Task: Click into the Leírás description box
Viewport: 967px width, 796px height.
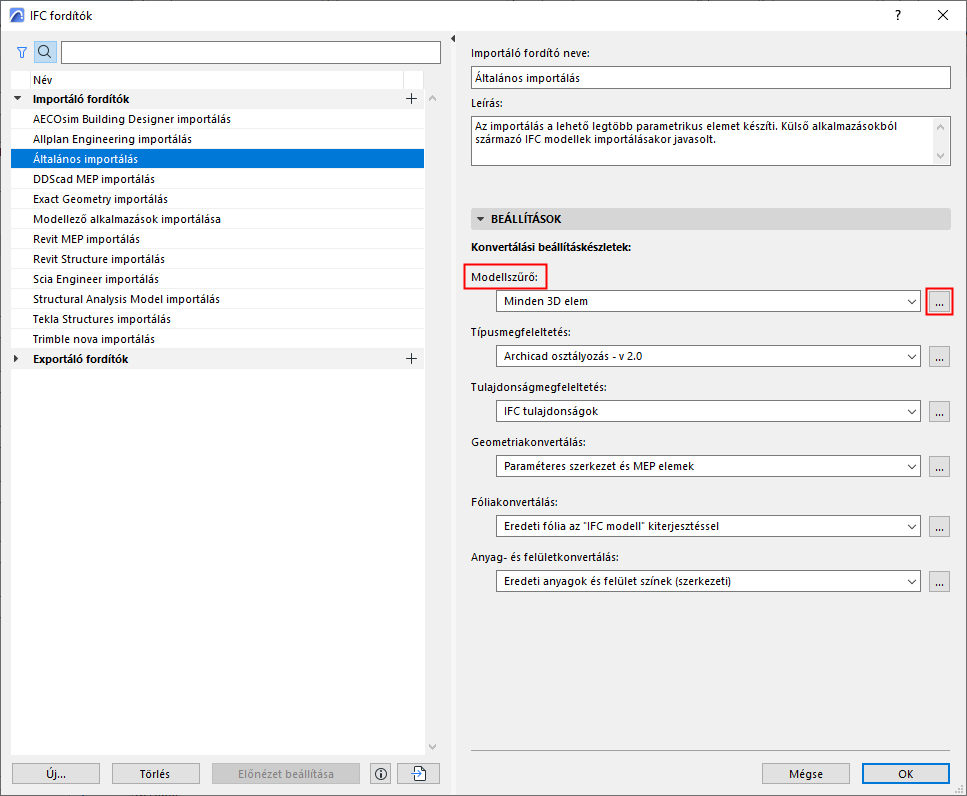Action: [x=710, y=141]
